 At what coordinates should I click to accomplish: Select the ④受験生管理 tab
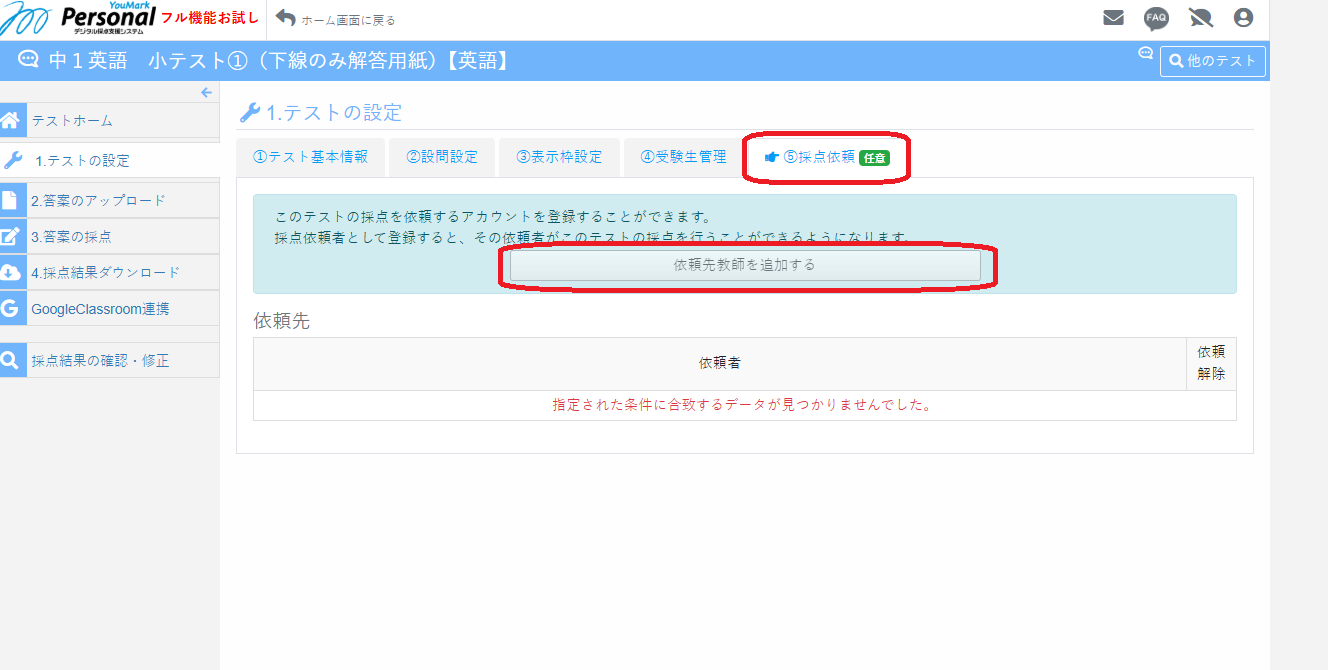point(684,157)
